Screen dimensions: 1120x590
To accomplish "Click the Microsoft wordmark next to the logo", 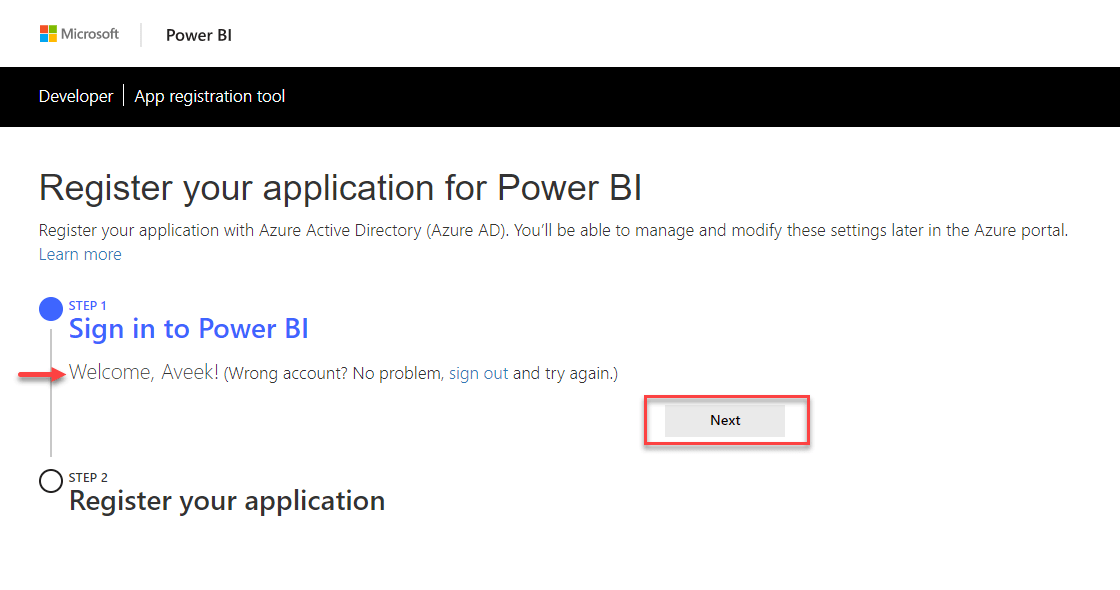I will tap(89, 33).
